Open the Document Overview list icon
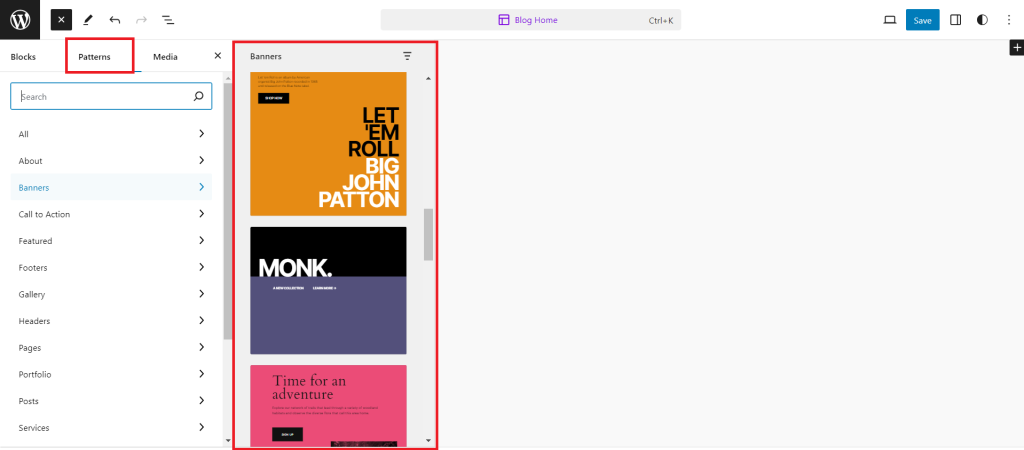1024x450 pixels. pyautogui.click(x=167, y=20)
